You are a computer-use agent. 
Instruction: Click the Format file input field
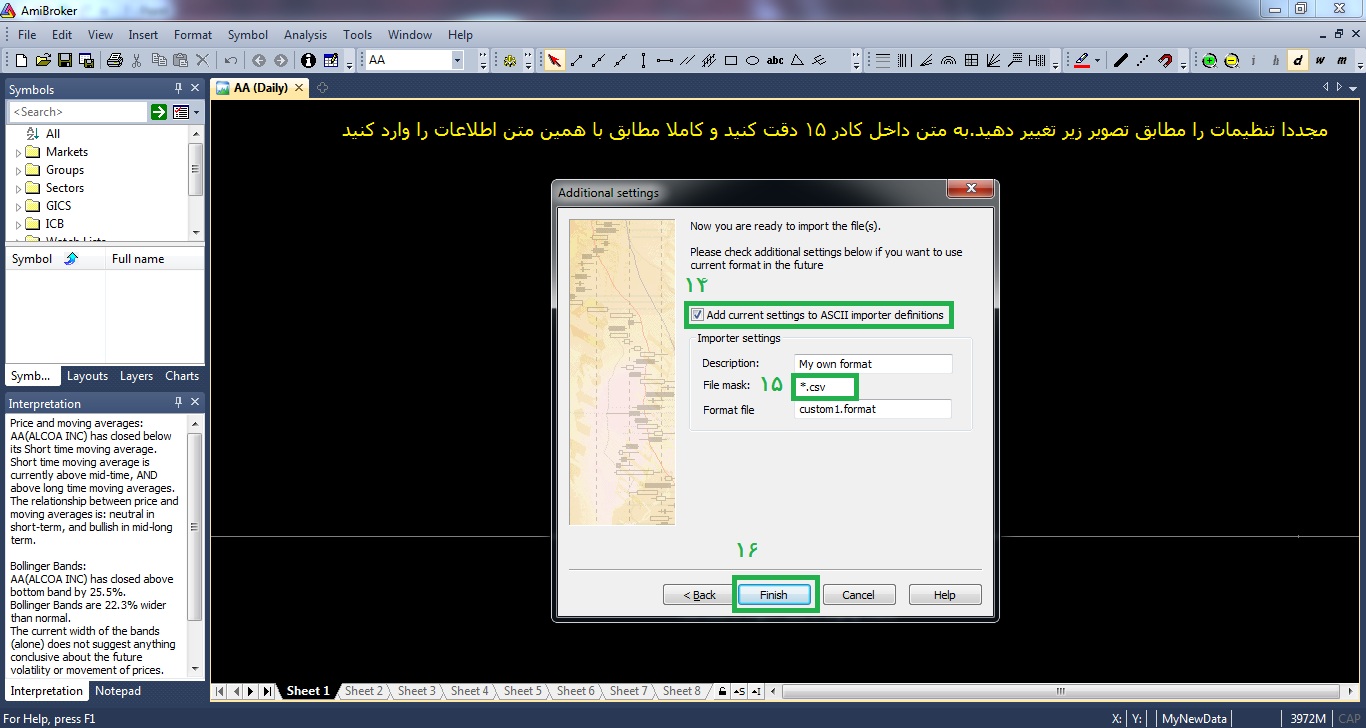(x=873, y=409)
